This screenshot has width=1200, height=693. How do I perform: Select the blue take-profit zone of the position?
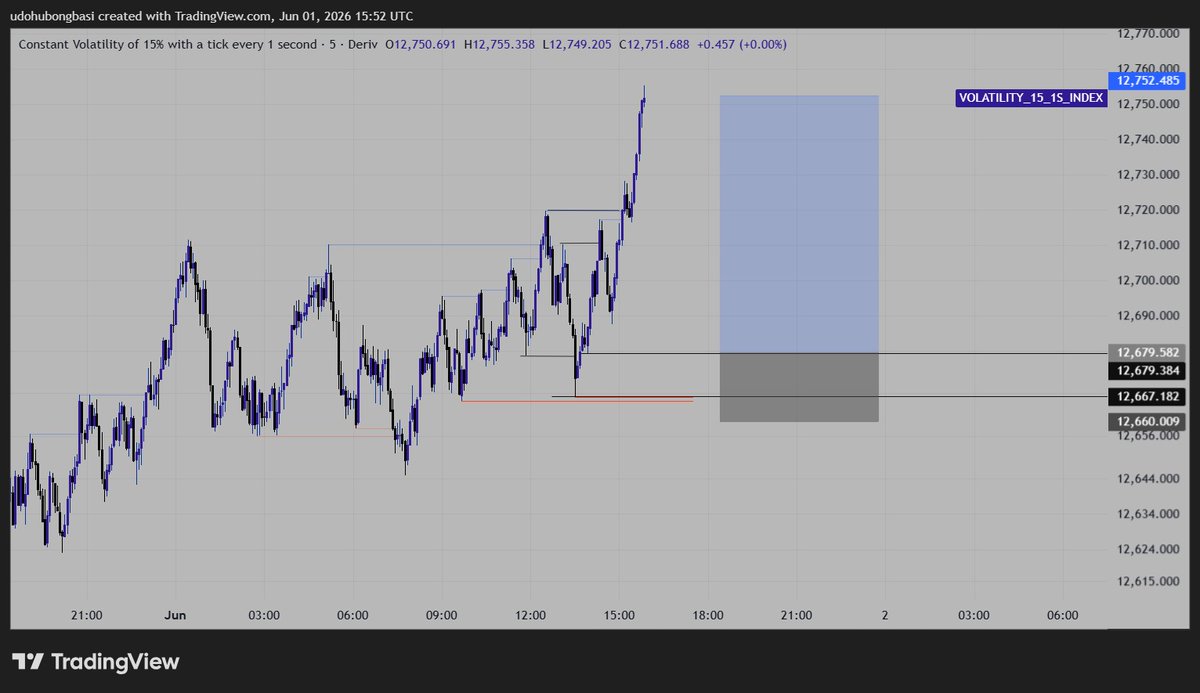click(x=799, y=224)
